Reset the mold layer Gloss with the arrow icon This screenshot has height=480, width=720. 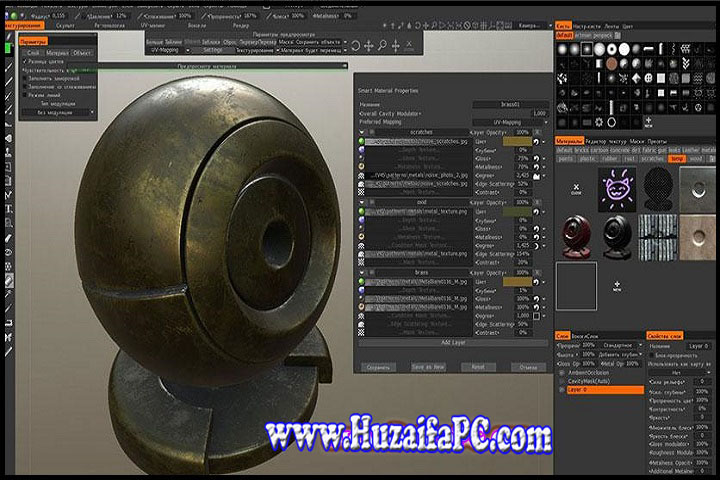tap(536, 229)
